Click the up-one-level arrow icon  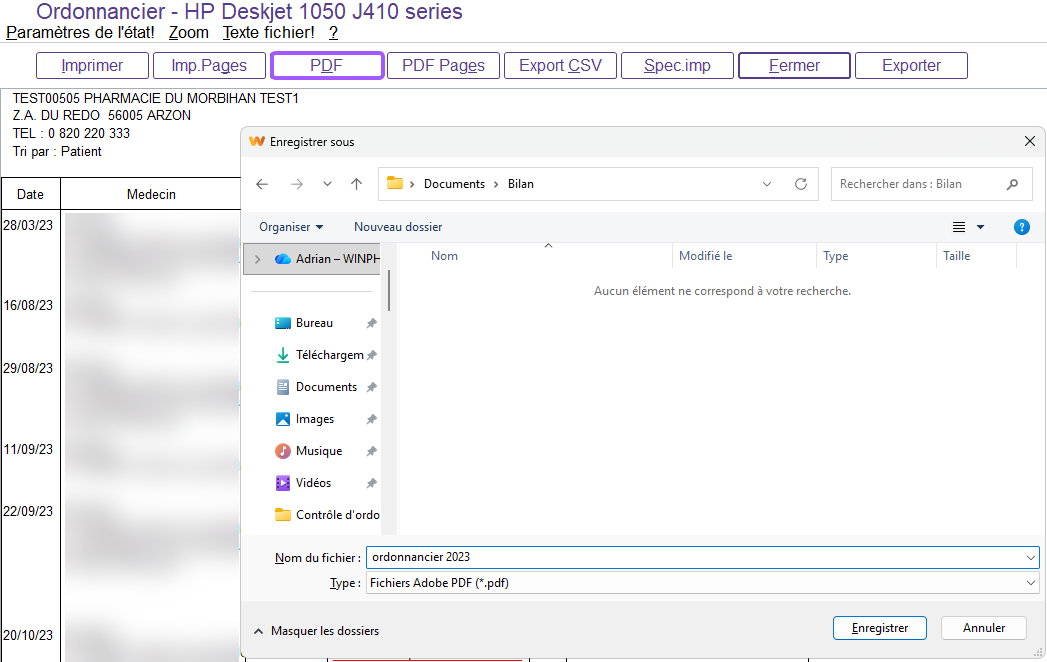(356, 184)
